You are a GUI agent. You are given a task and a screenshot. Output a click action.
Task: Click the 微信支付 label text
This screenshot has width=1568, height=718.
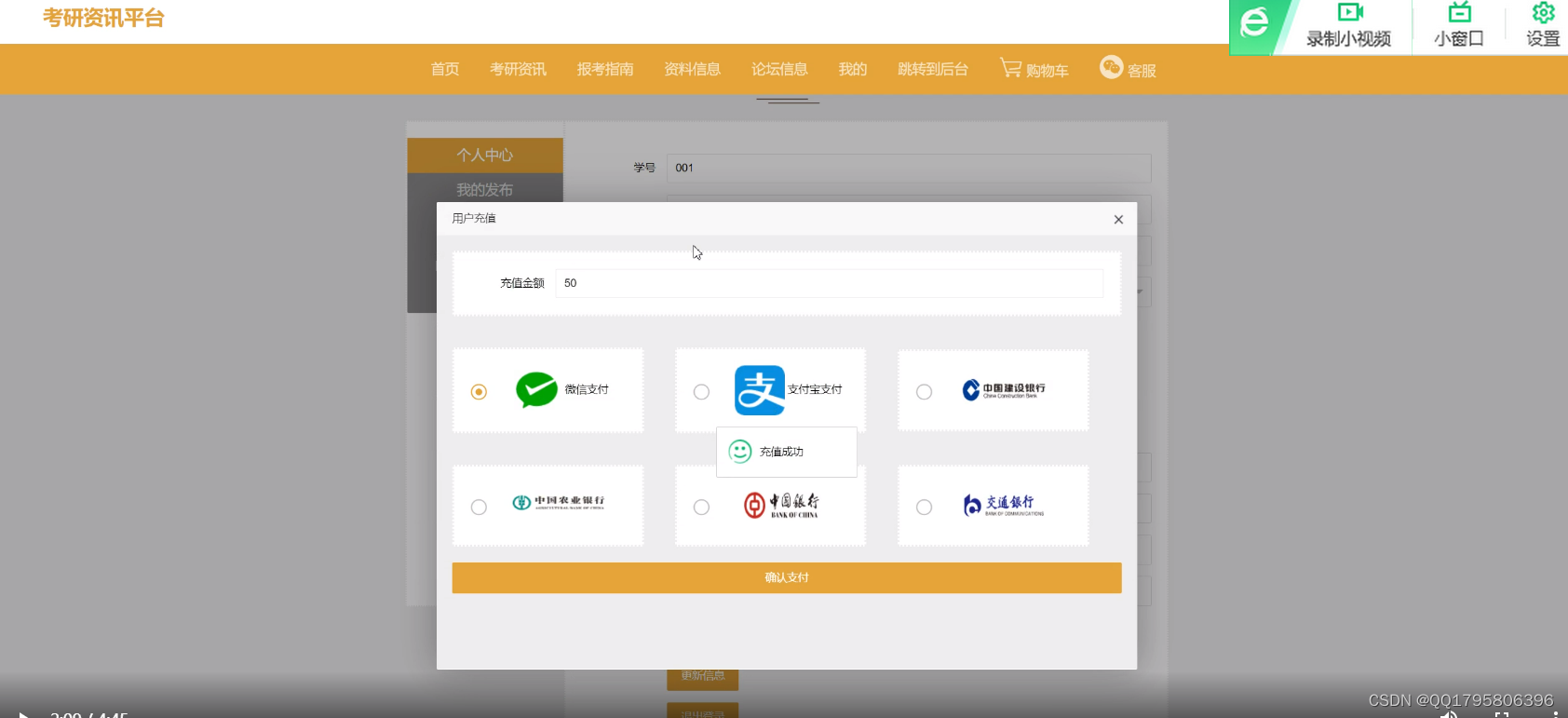[x=587, y=389]
